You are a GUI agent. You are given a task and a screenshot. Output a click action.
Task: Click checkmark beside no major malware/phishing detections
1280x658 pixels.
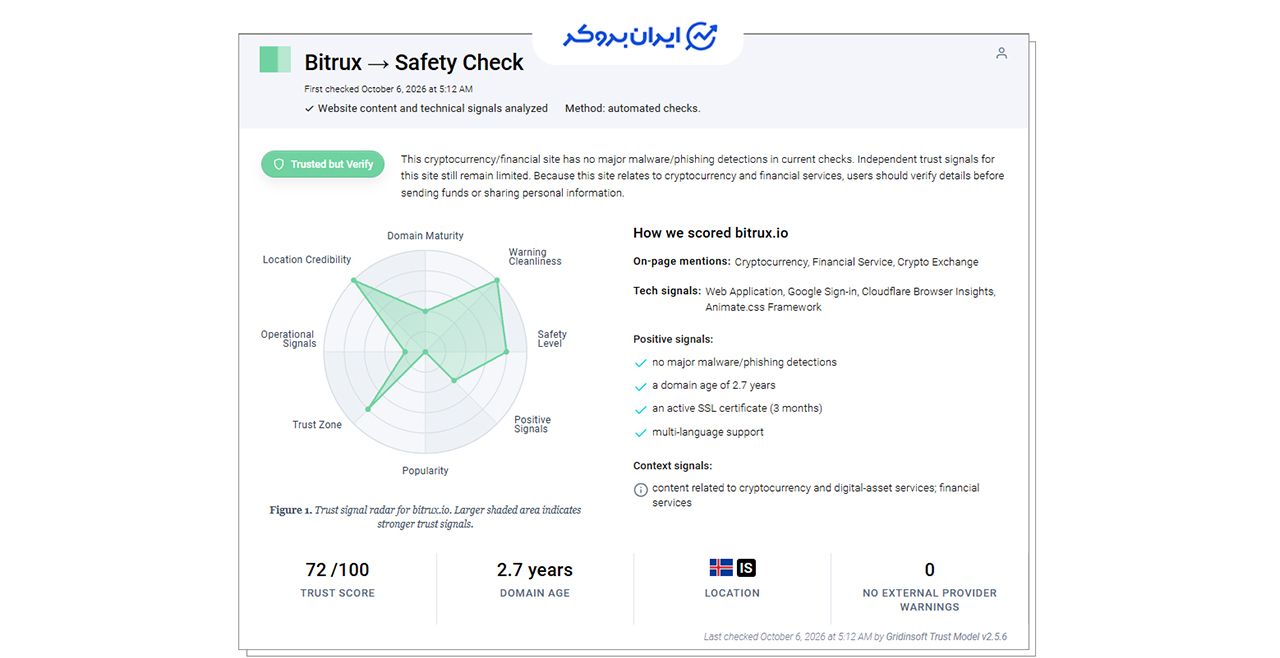click(641, 363)
